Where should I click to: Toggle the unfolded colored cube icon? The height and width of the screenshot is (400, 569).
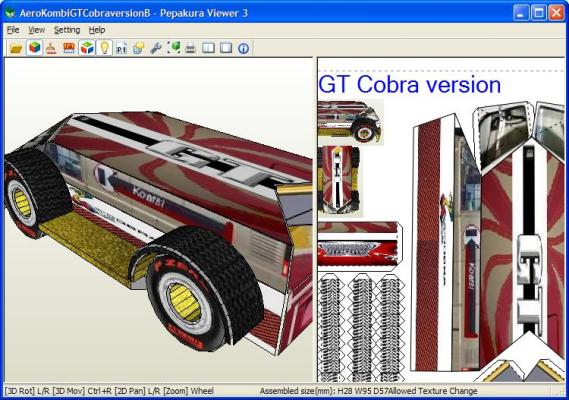point(87,48)
